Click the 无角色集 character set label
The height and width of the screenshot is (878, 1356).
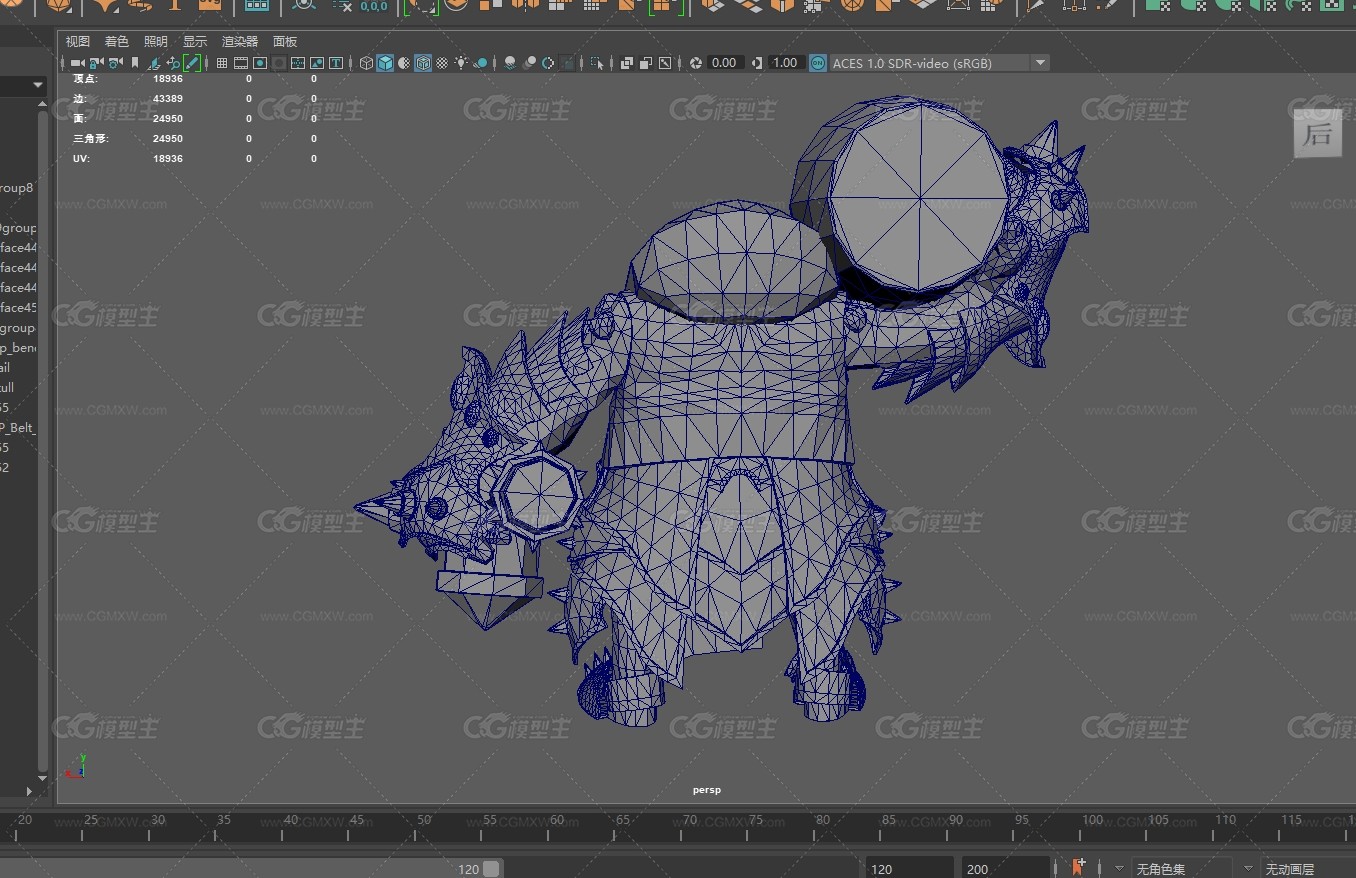[1160, 870]
